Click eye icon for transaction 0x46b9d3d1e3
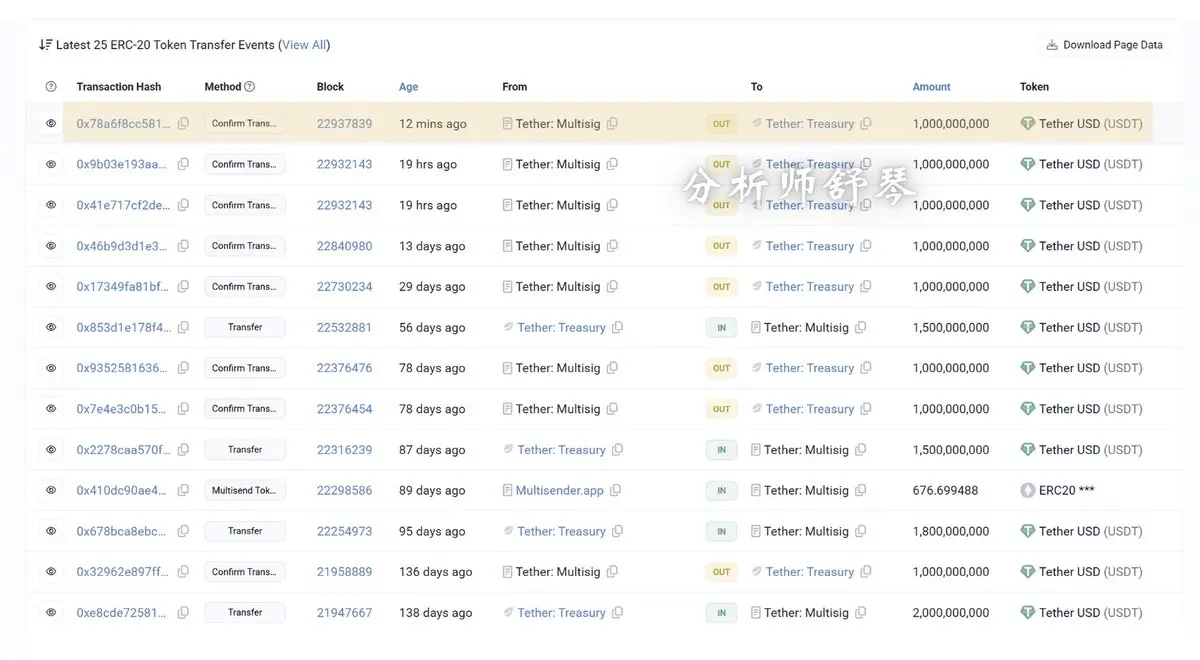 pos(51,246)
